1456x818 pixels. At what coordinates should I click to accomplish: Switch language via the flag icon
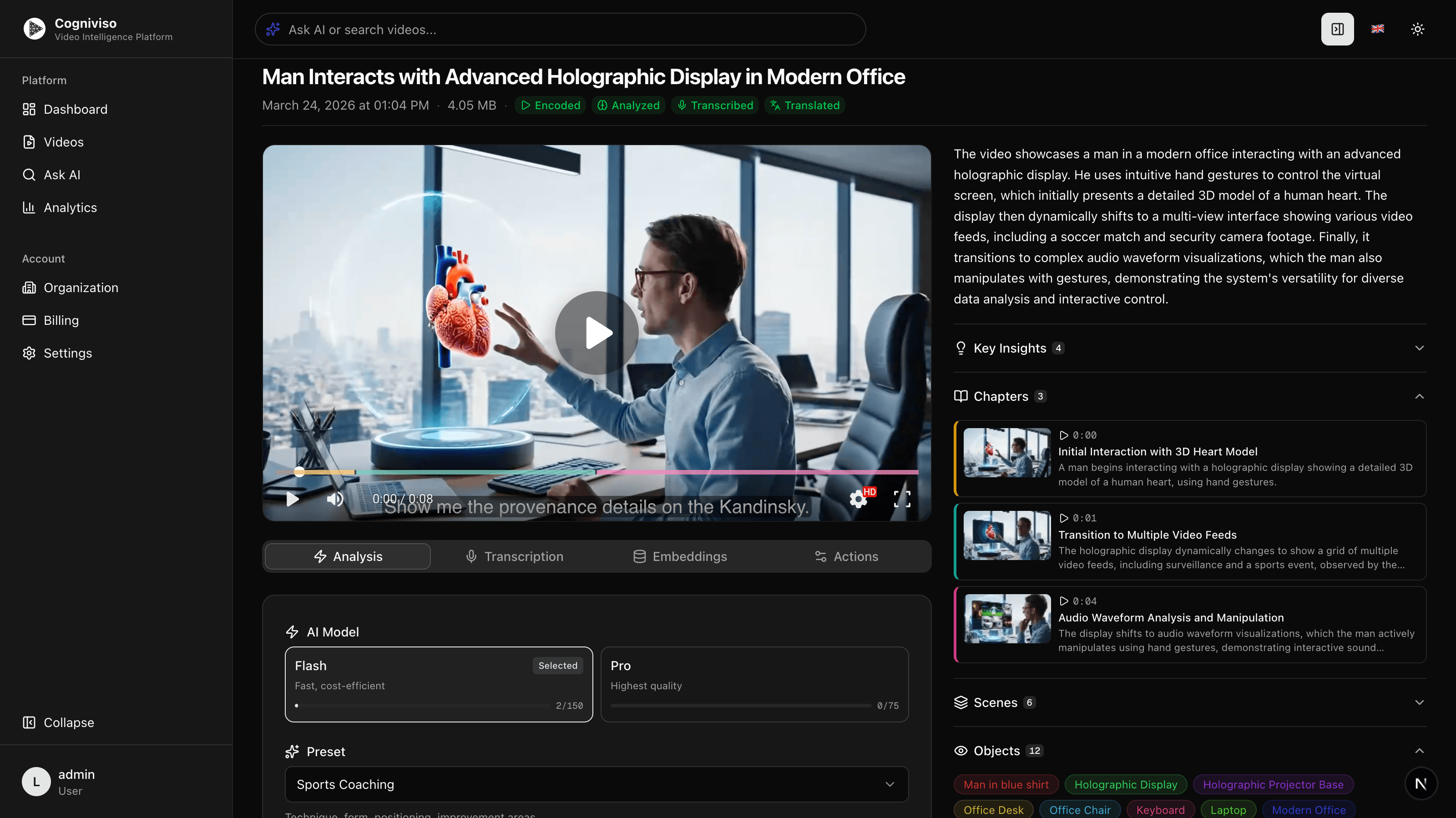click(x=1377, y=29)
